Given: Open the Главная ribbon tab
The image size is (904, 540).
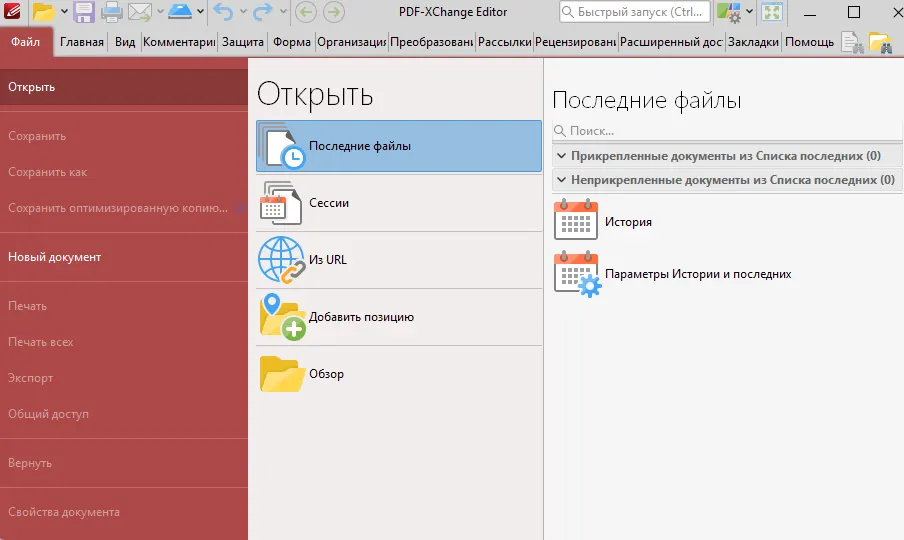Looking at the screenshot, I should click(81, 42).
